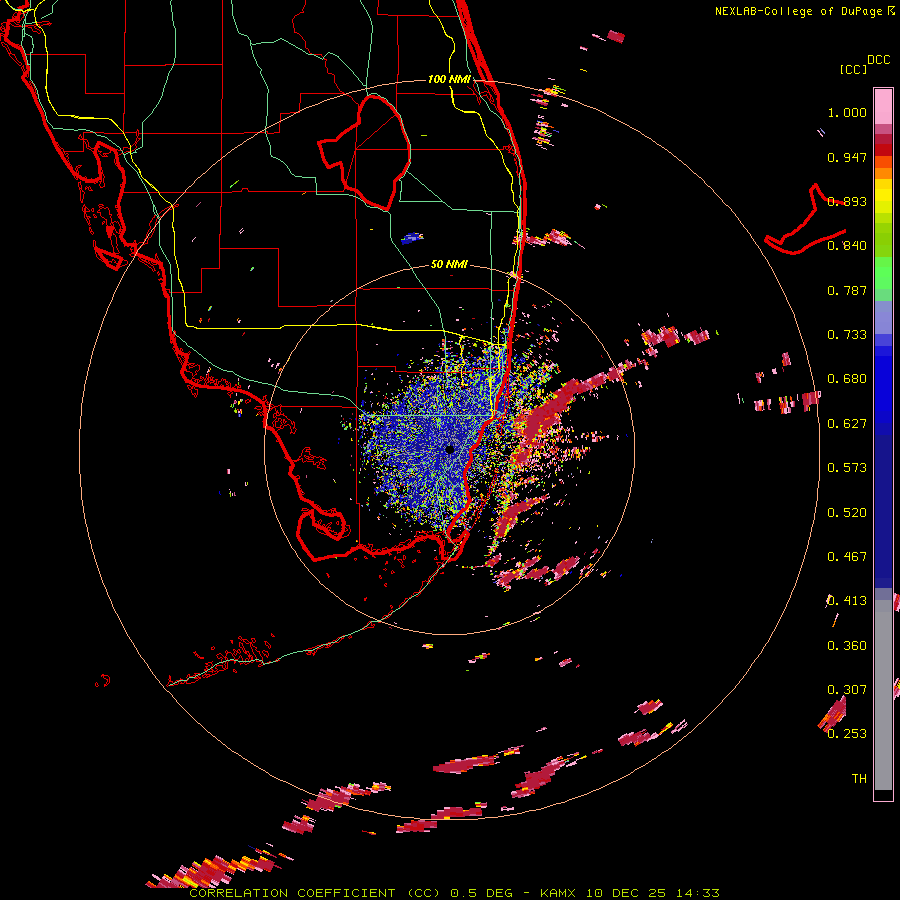Click the 0.627 scale value

click(847, 424)
